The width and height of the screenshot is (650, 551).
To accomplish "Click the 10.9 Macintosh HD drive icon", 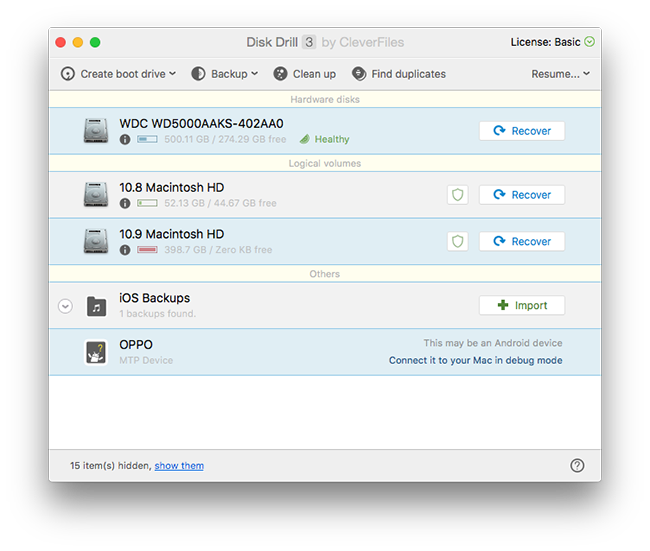I will coord(96,241).
